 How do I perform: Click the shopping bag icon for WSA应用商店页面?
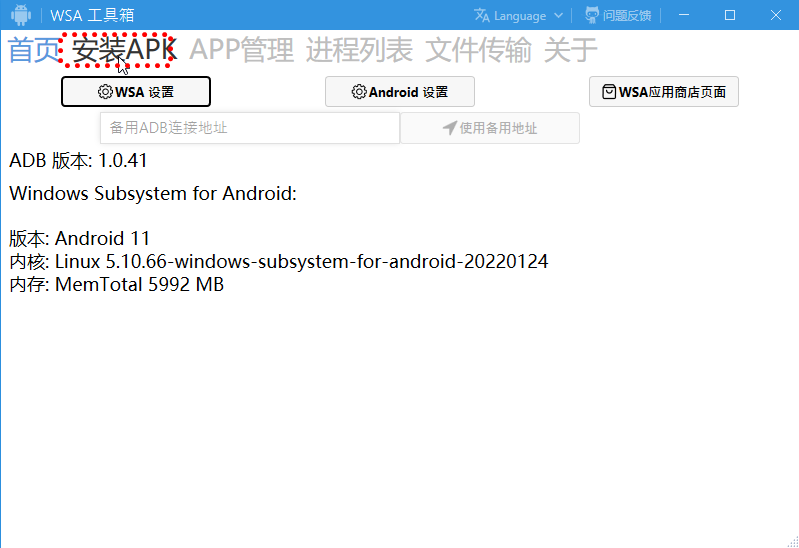(x=609, y=92)
